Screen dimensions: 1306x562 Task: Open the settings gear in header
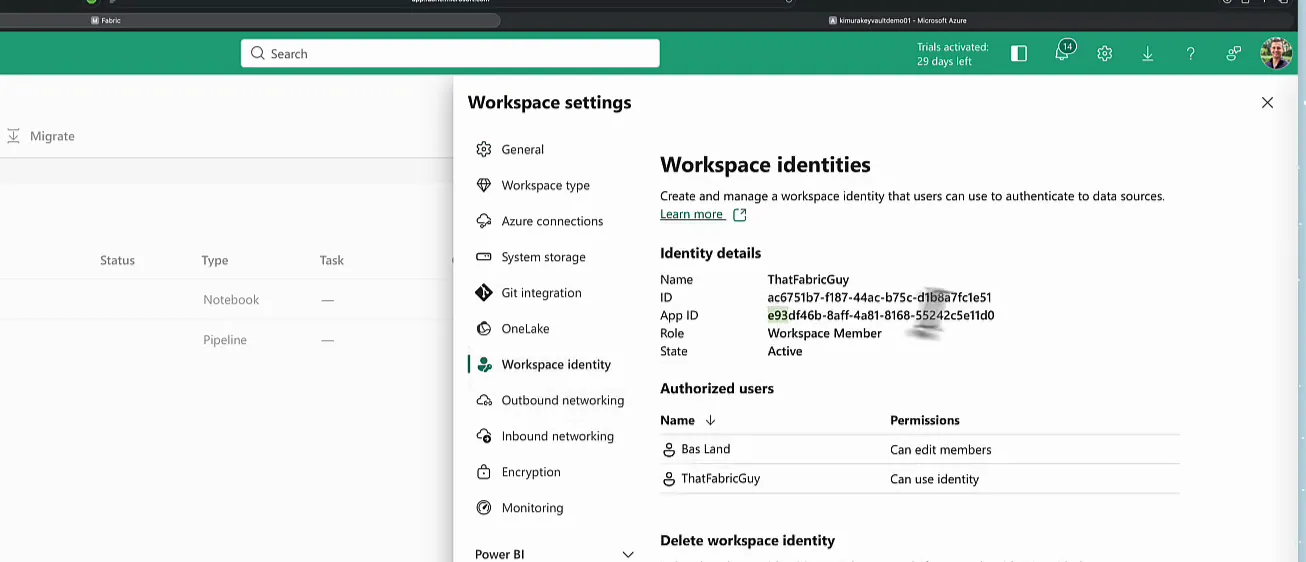point(1105,54)
